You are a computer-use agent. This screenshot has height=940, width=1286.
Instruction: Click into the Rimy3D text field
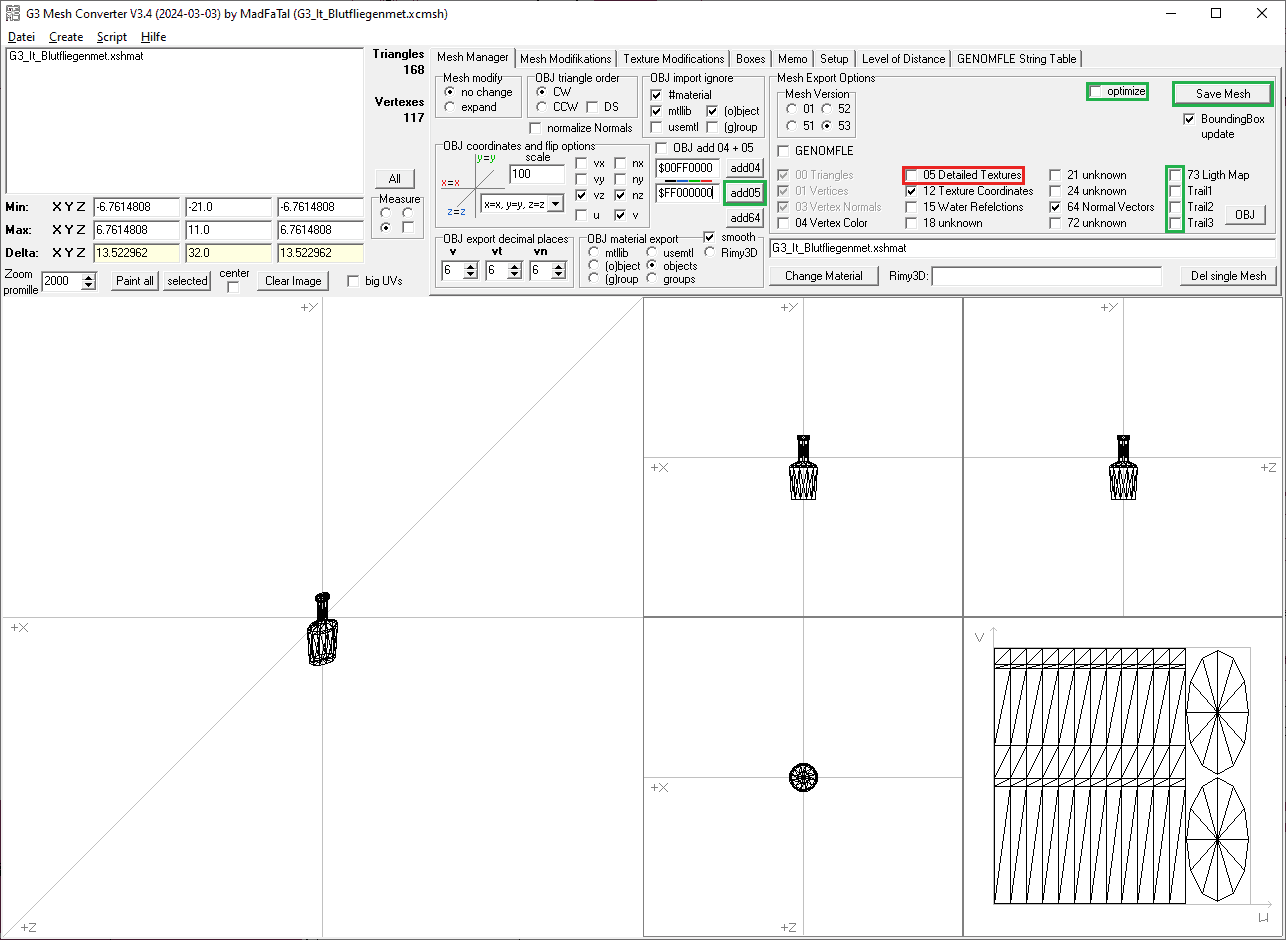(x=1046, y=276)
